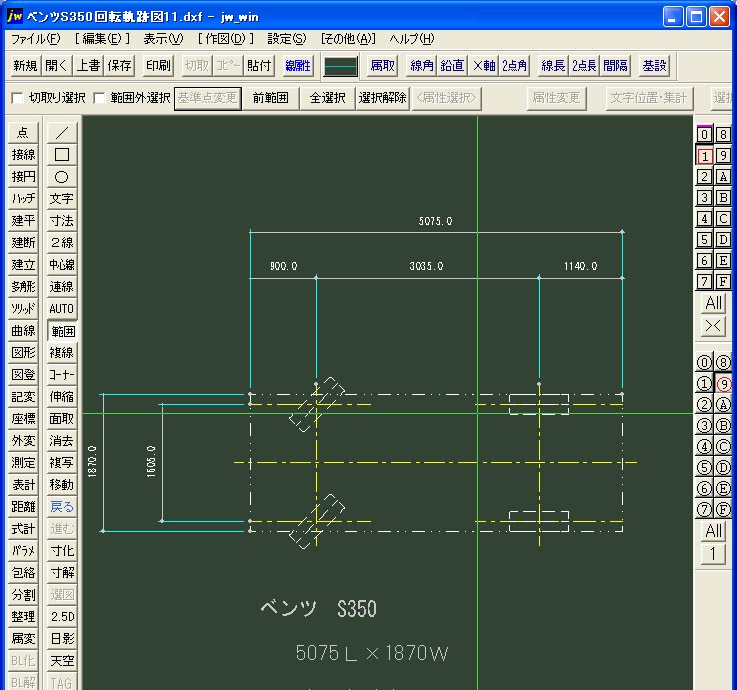Click the upper layer All button
This screenshot has height=690, width=737.
click(713, 303)
